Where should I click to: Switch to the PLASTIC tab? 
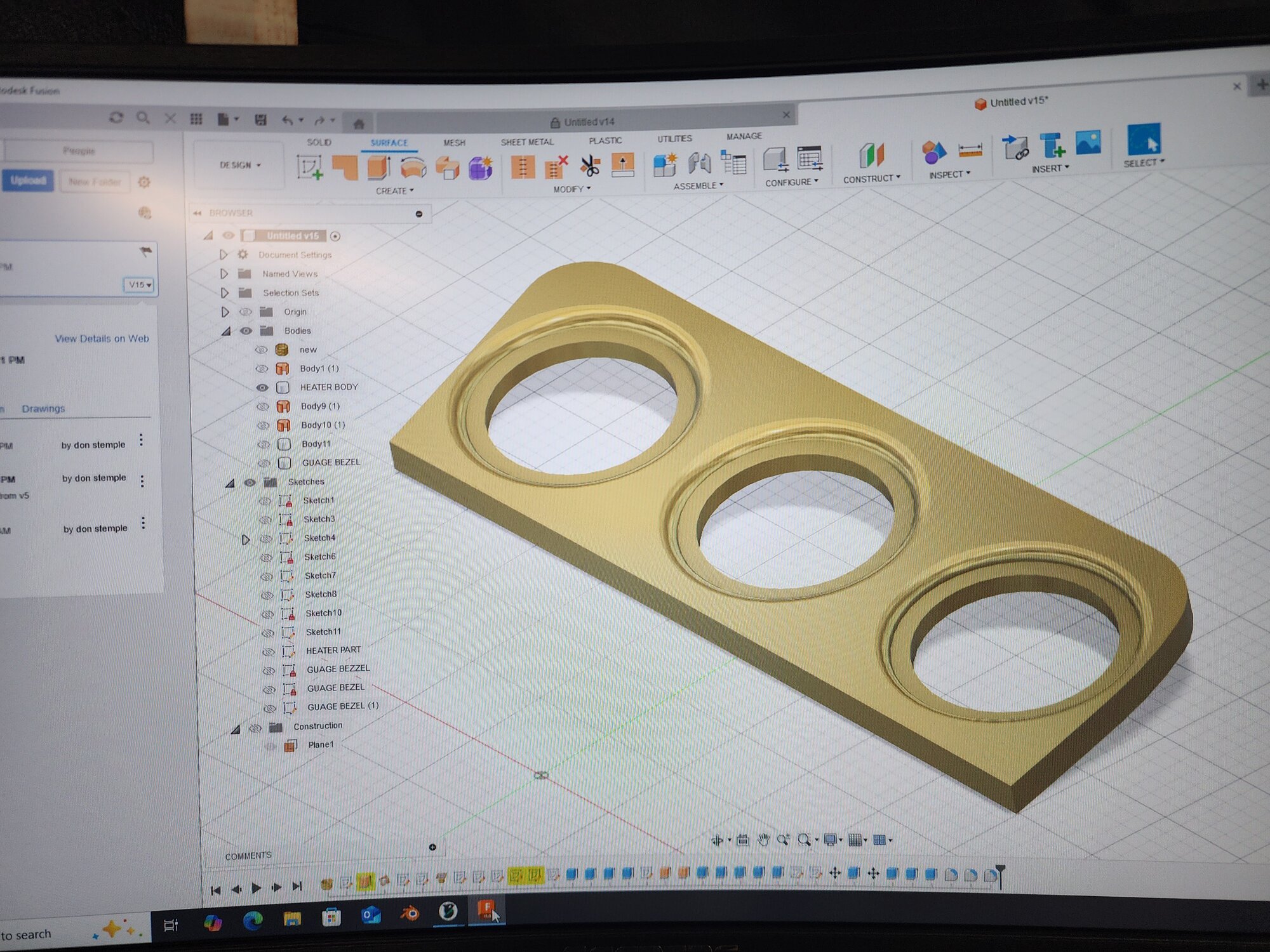tap(605, 140)
